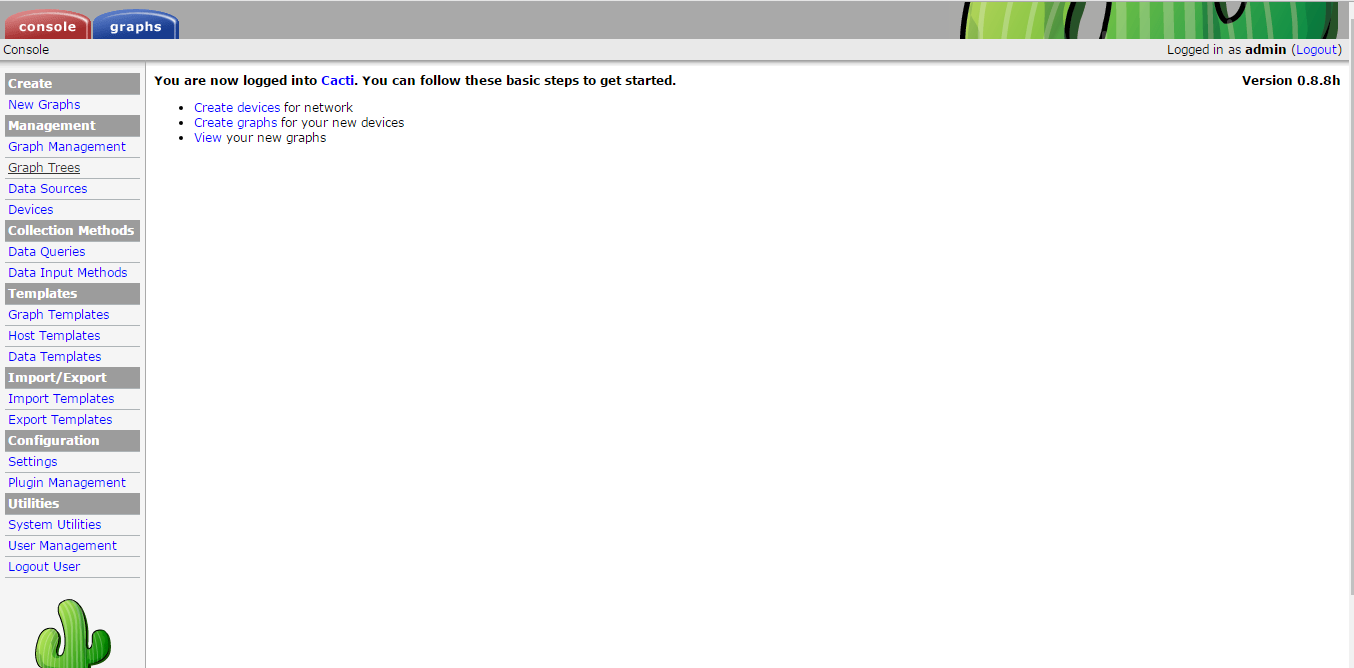Navigate to Data Queries
This screenshot has height=668, width=1354.
pos(46,252)
